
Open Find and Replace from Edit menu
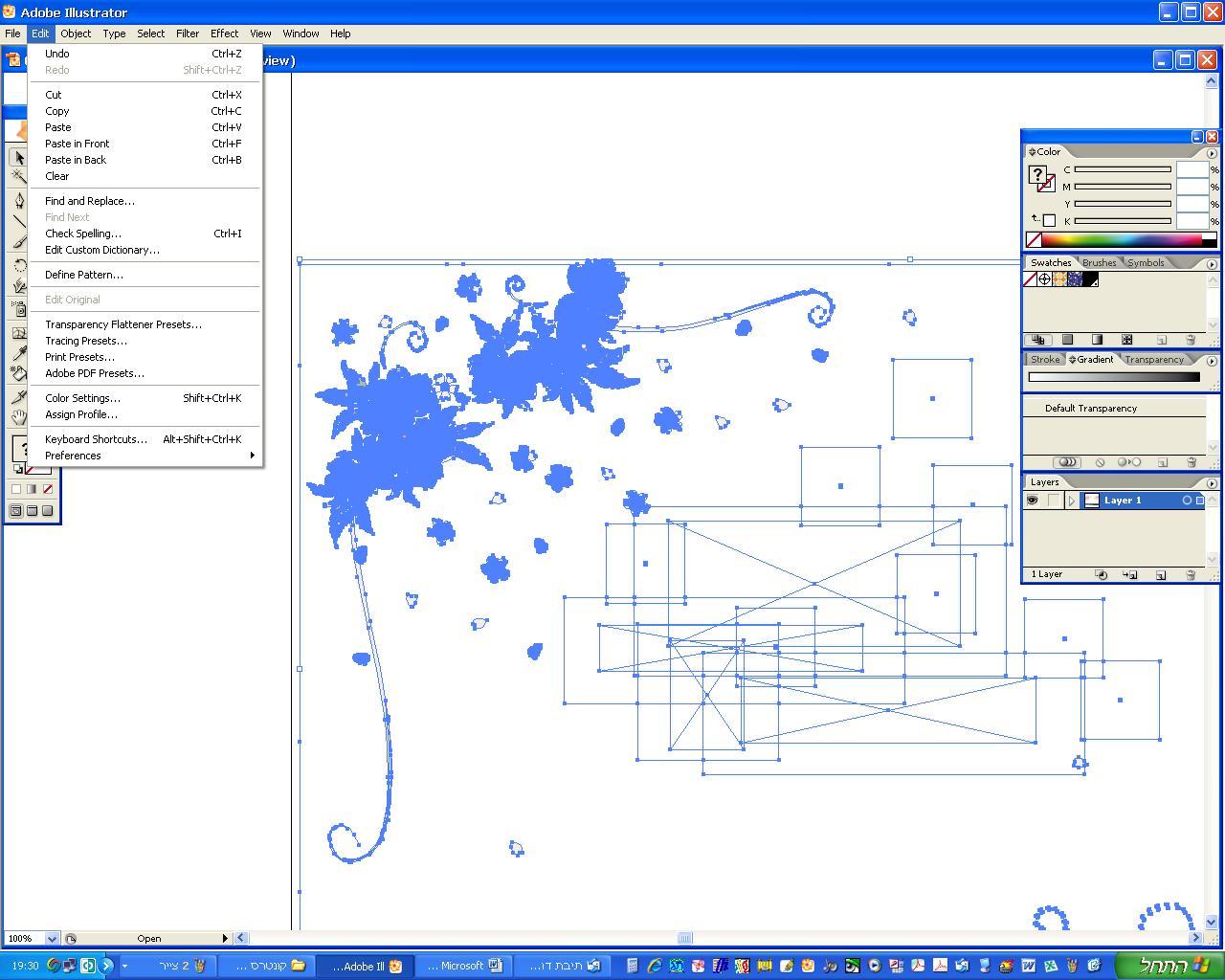click(x=145, y=201)
